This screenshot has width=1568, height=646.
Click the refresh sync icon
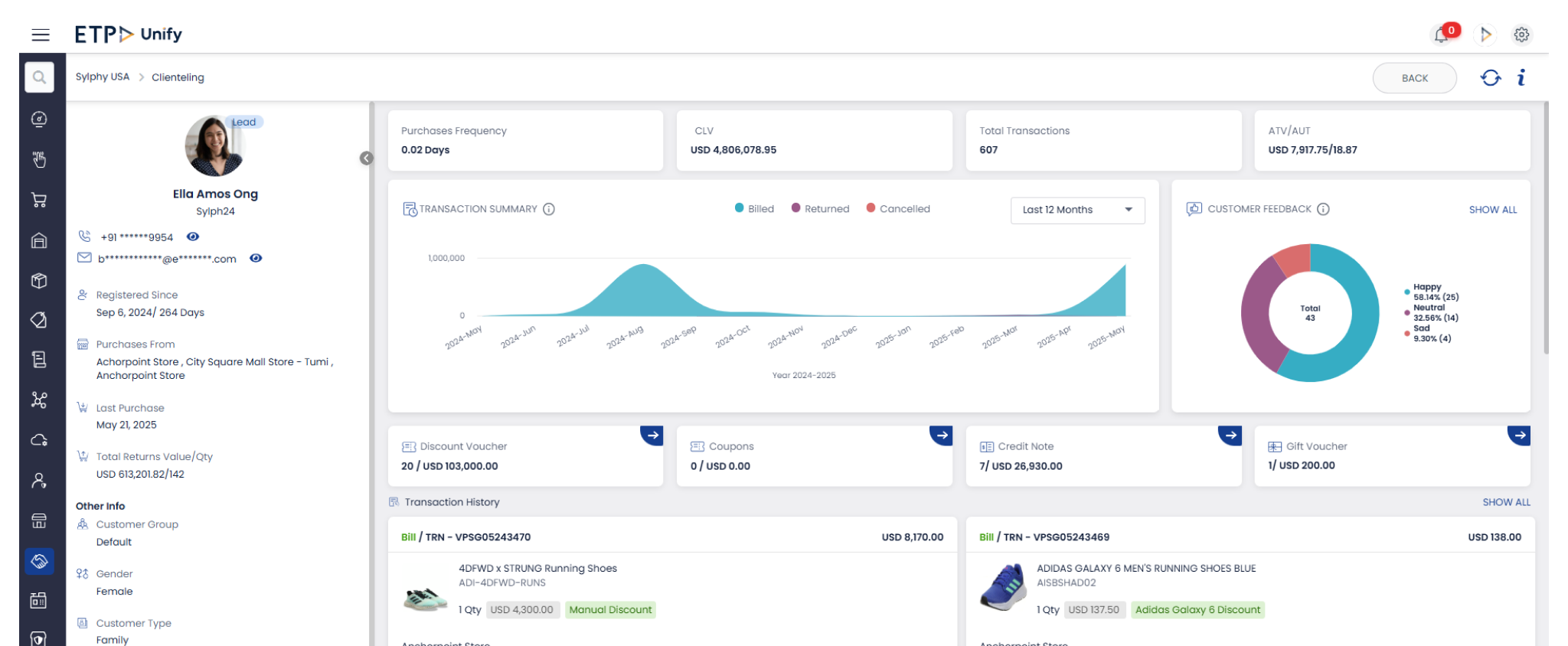tap(1490, 77)
